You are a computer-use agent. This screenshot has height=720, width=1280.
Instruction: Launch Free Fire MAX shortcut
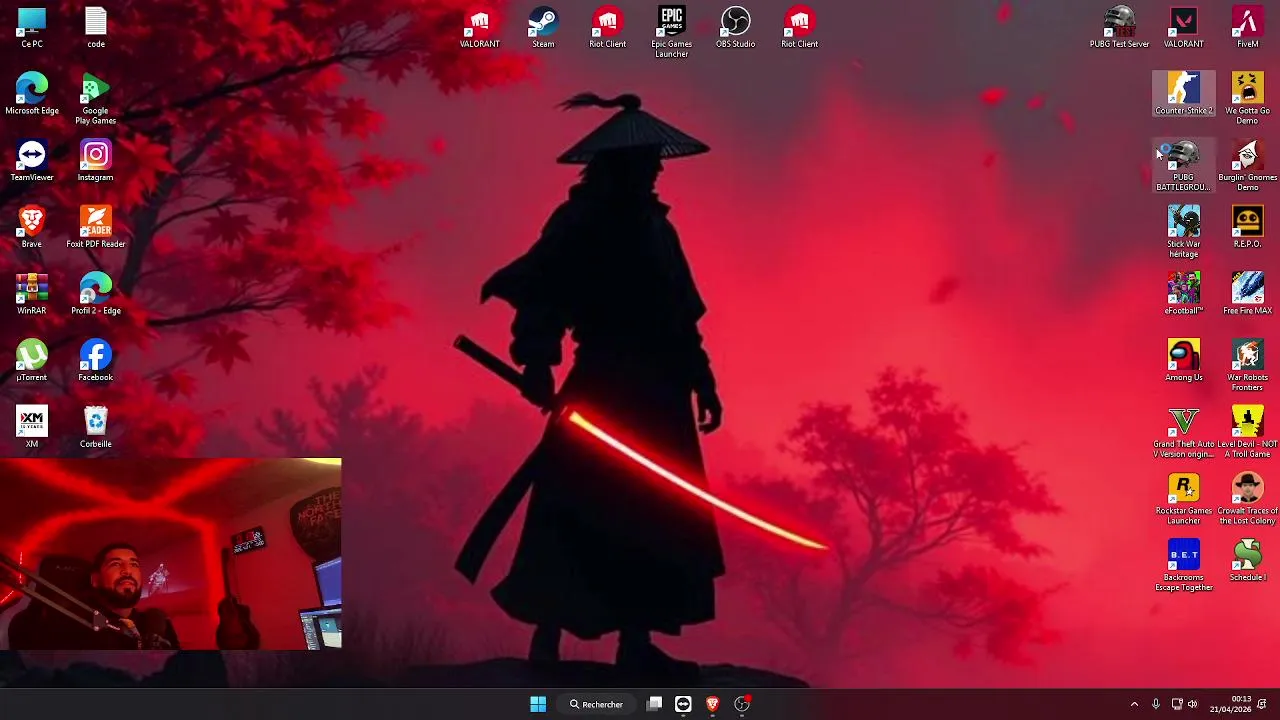(x=1248, y=295)
